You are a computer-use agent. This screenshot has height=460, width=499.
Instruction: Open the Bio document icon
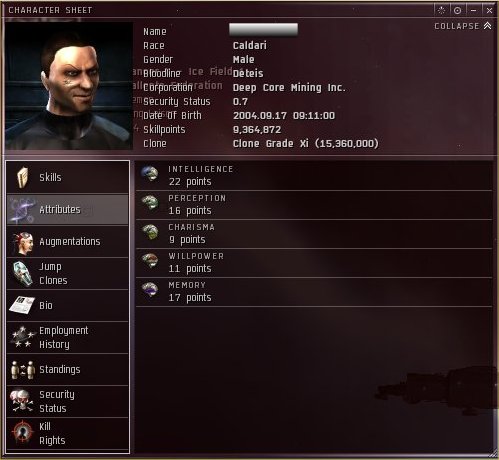point(22,305)
